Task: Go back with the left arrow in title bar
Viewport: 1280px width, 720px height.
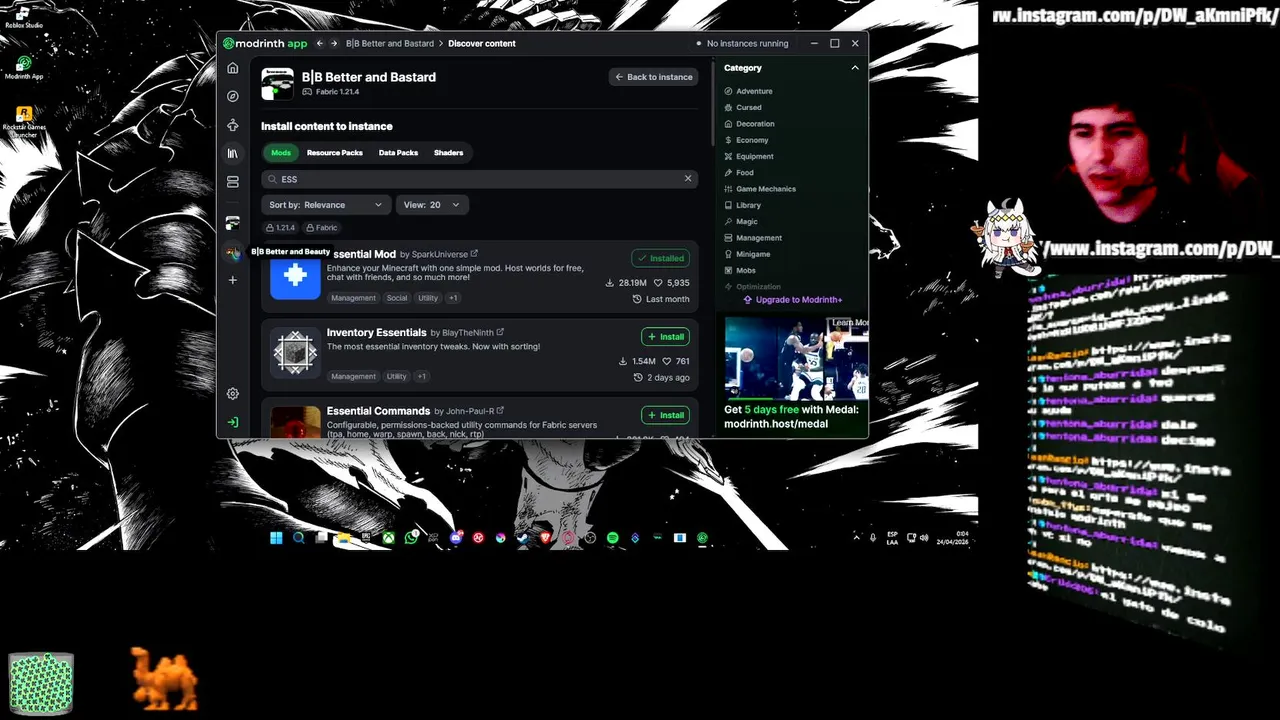Action: click(320, 43)
